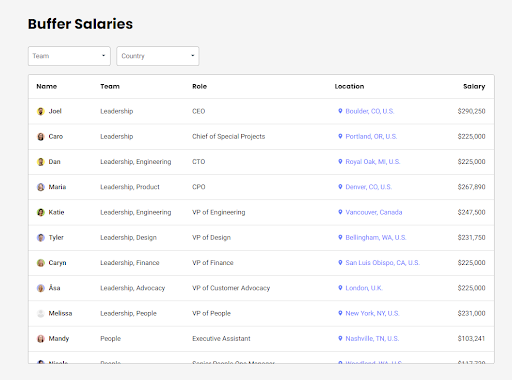Open the Bellingham, WA, U.S. location link

[376, 238]
